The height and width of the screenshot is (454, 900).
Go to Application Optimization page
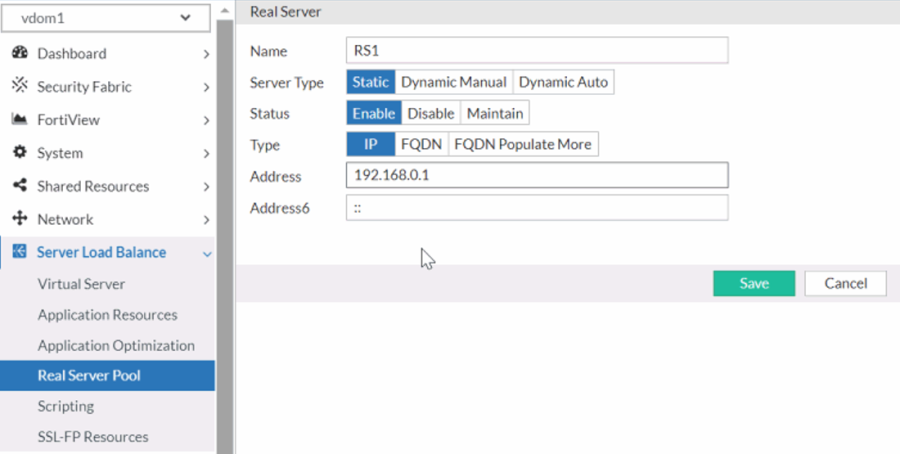coord(116,345)
